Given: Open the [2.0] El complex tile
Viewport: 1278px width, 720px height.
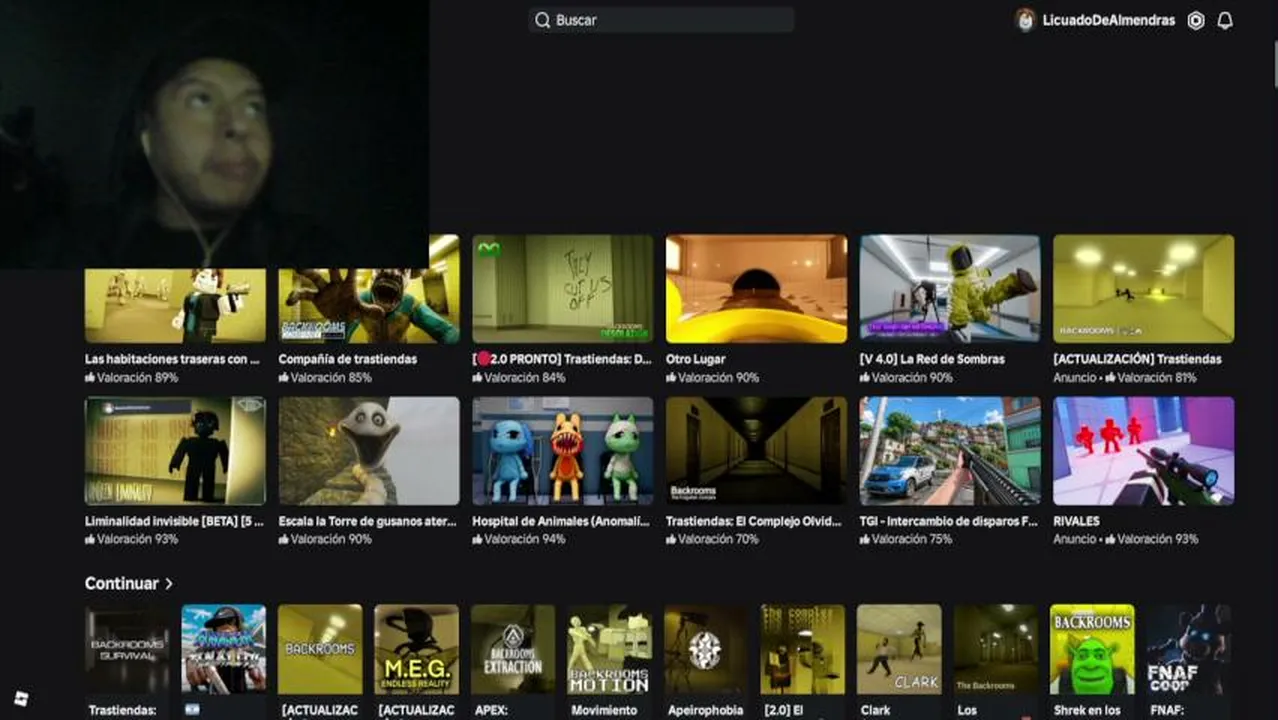Looking at the screenshot, I should (803, 649).
